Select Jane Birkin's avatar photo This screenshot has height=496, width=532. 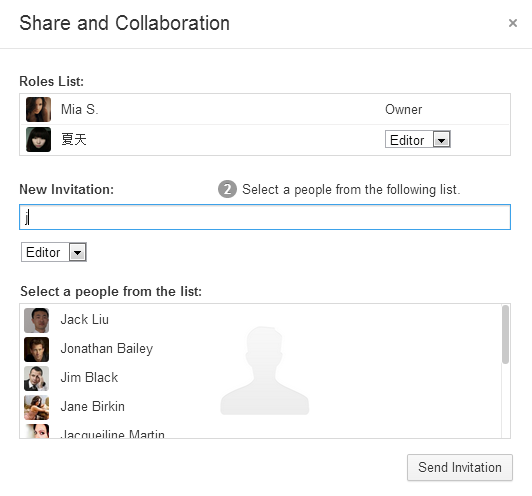[x=36, y=407]
